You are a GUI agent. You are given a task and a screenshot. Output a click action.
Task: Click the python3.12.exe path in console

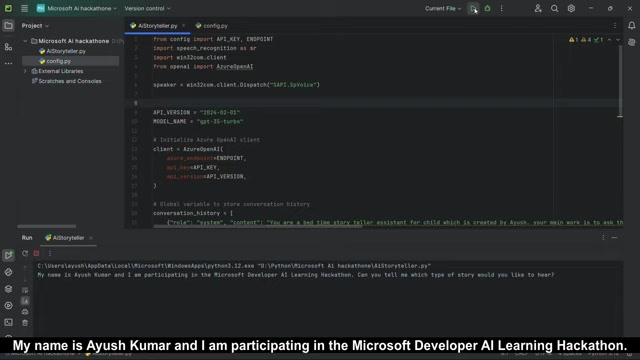(x=146, y=266)
